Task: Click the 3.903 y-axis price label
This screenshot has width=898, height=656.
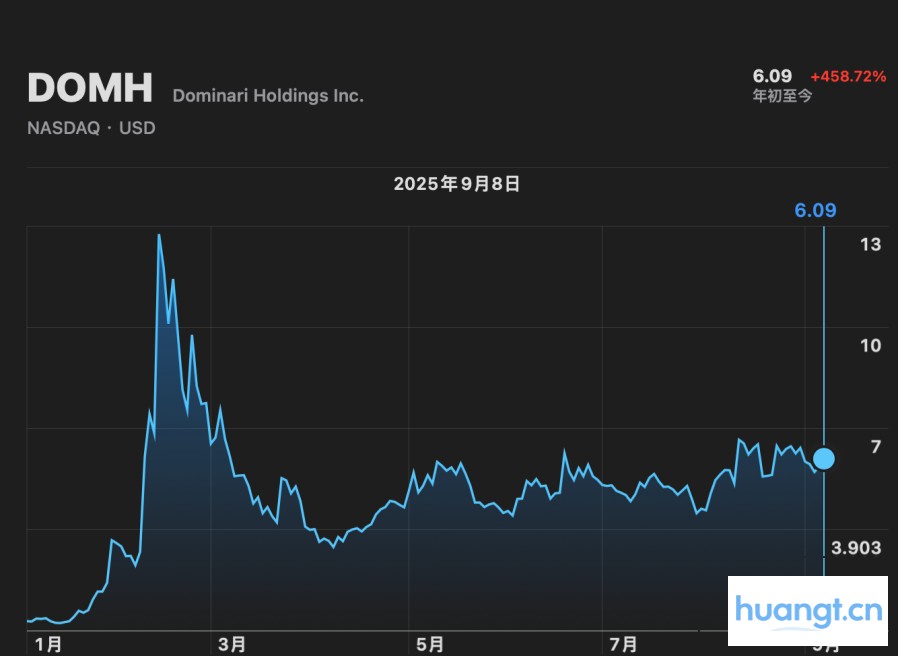Action: [857, 547]
